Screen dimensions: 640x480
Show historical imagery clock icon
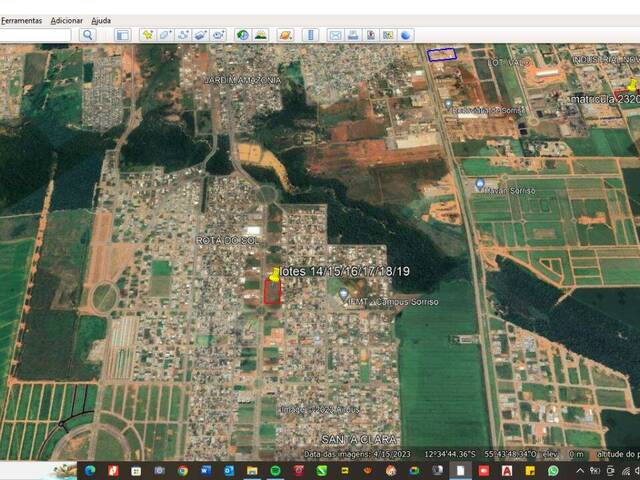(243, 35)
